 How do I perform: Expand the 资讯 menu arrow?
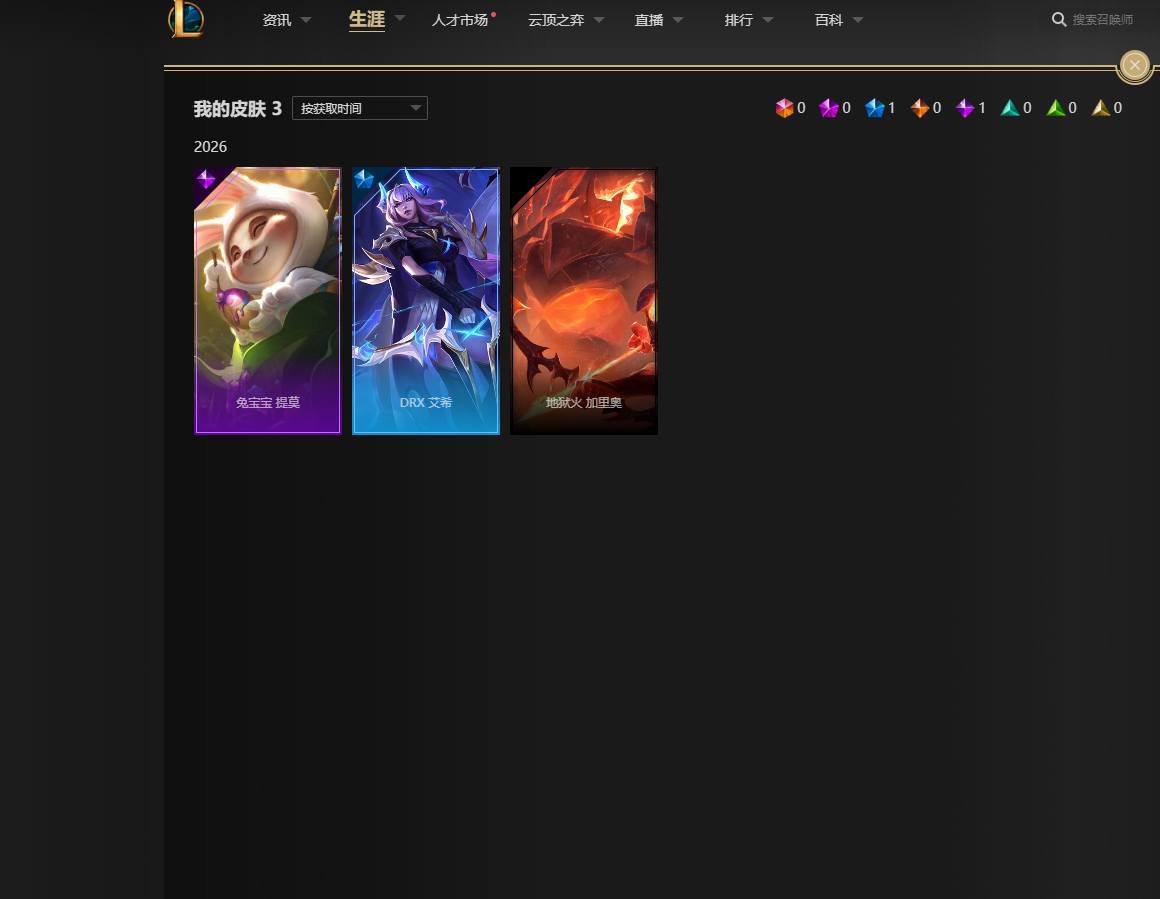pyautogui.click(x=306, y=20)
